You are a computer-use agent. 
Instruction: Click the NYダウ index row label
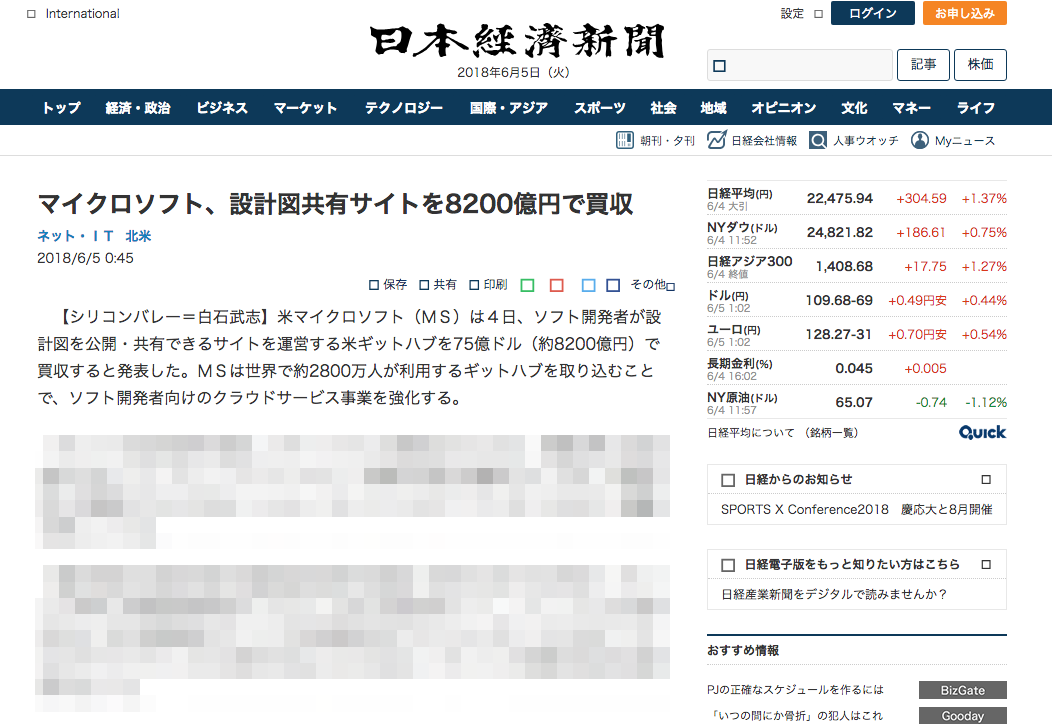[742, 228]
